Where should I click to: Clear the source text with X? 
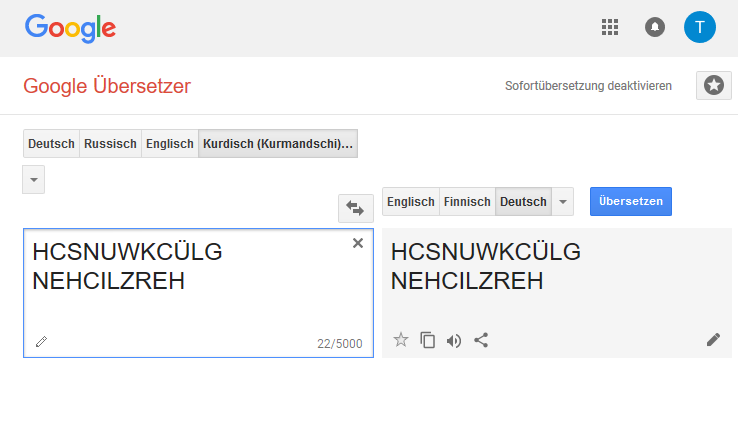tap(358, 243)
